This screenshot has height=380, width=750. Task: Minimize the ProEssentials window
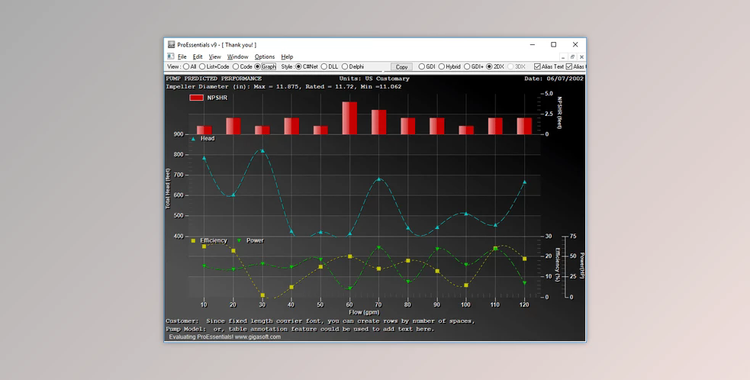[x=532, y=45]
